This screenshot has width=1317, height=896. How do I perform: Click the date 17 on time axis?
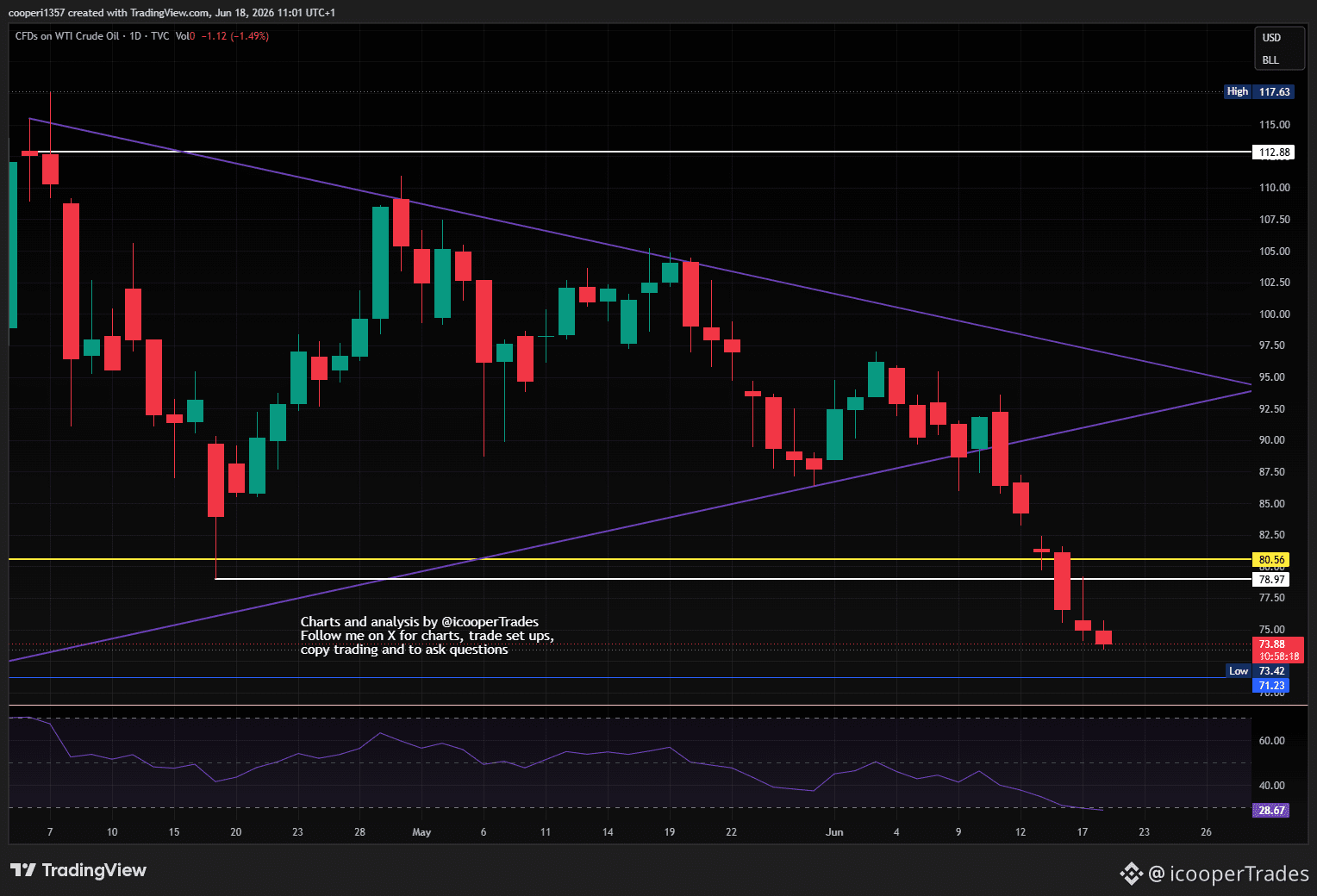(1083, 832)
